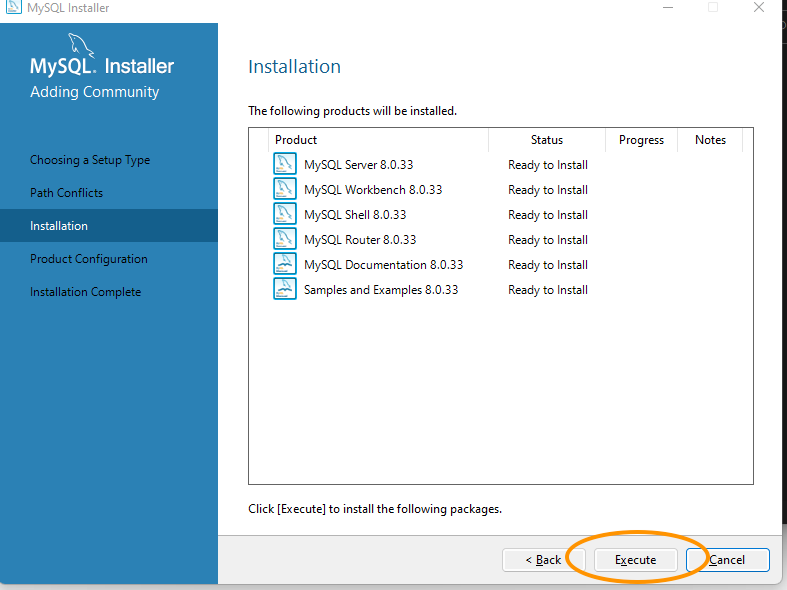This screenshot has height=590, width=787.
Task: Select the Samples and Examples 8.0.33 text
Action: (x=381, y=290)
